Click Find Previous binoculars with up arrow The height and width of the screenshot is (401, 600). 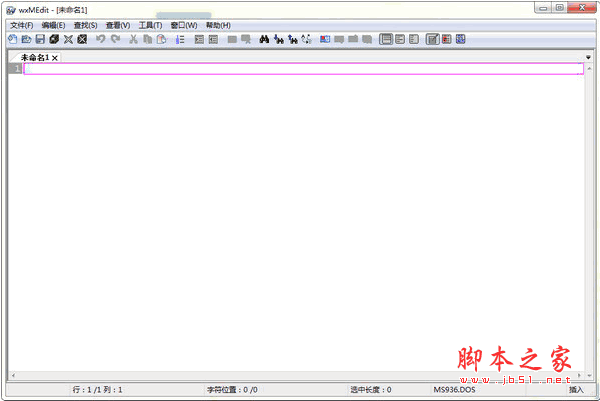point(293,39)
